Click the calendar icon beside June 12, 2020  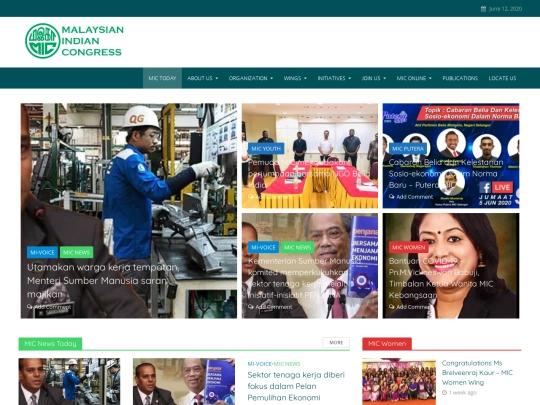(x=483, y=9)
